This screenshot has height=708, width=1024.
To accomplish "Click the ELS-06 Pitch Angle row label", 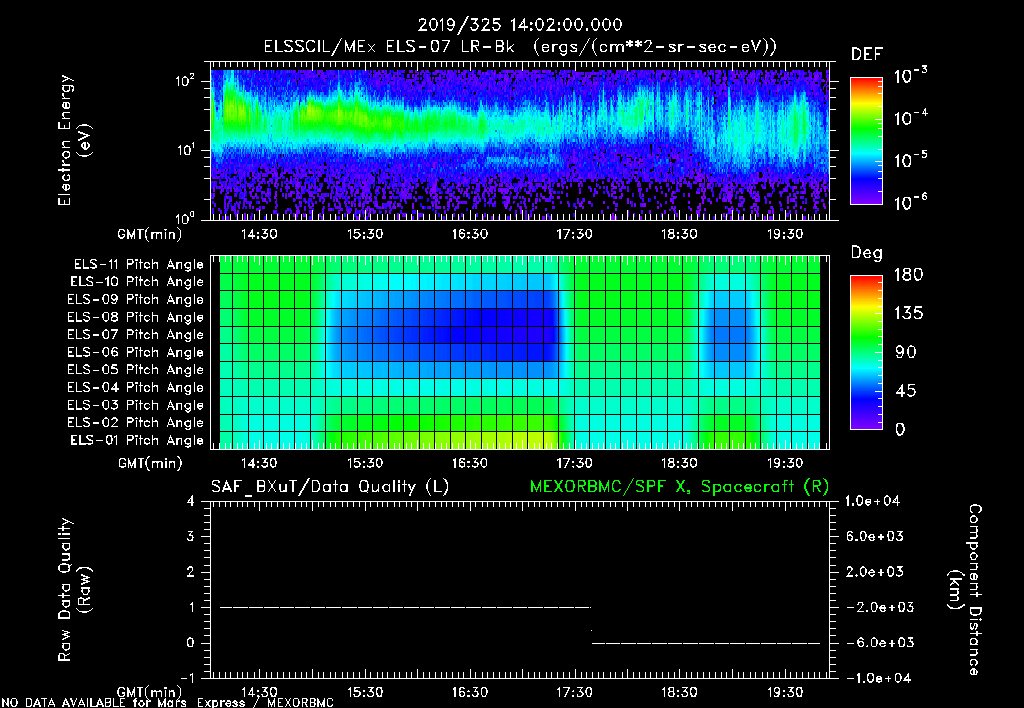I will (135, 352).
